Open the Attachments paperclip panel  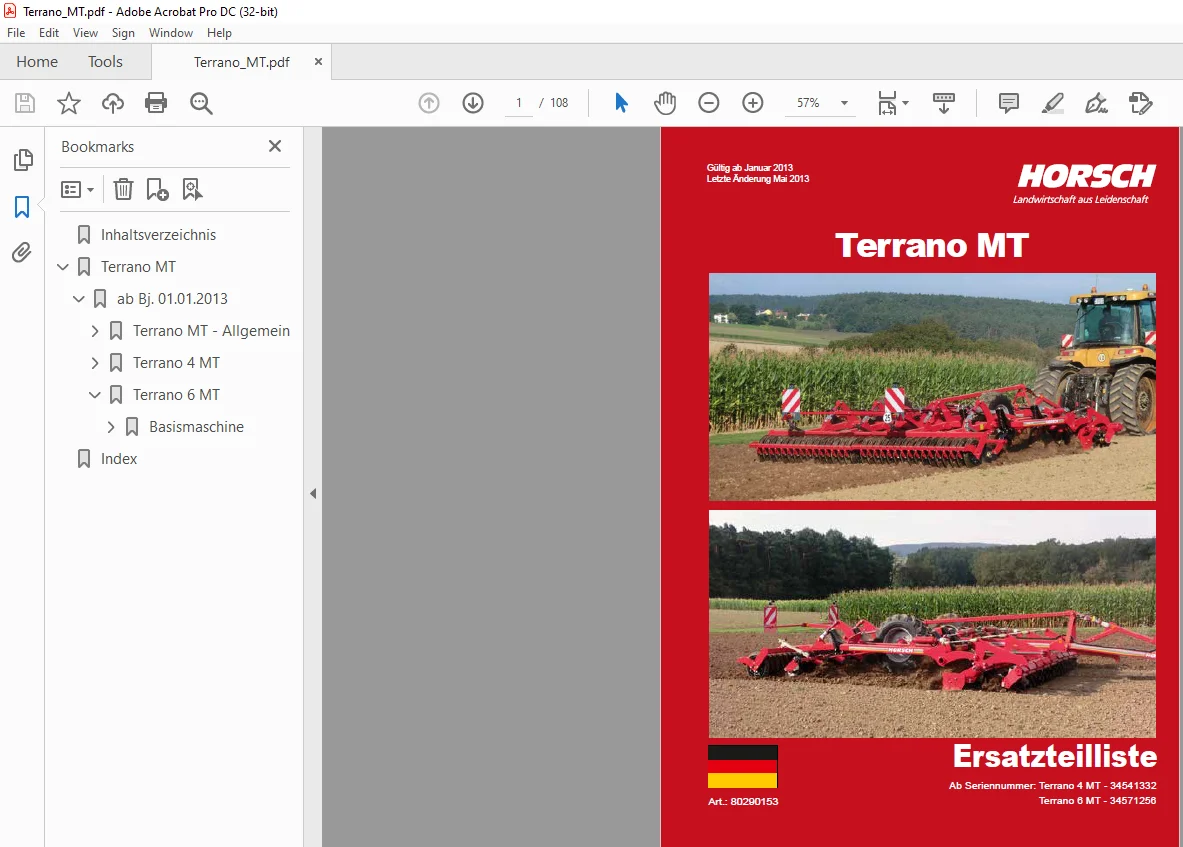pyautogui.click(x=22, y=252)
